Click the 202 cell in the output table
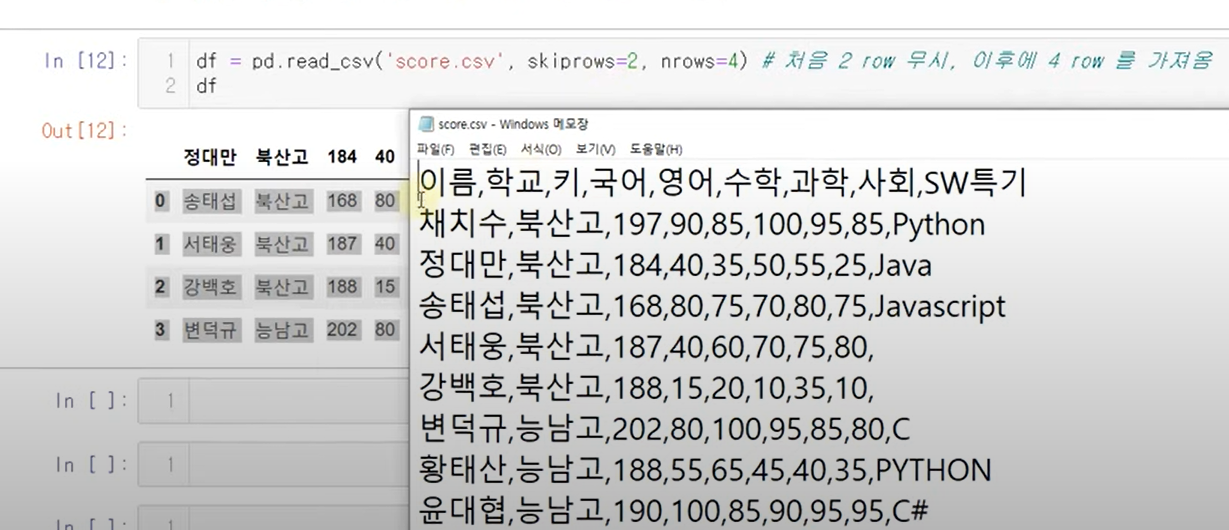This screenshot has height=530, width=1229. tap(342, 329)
